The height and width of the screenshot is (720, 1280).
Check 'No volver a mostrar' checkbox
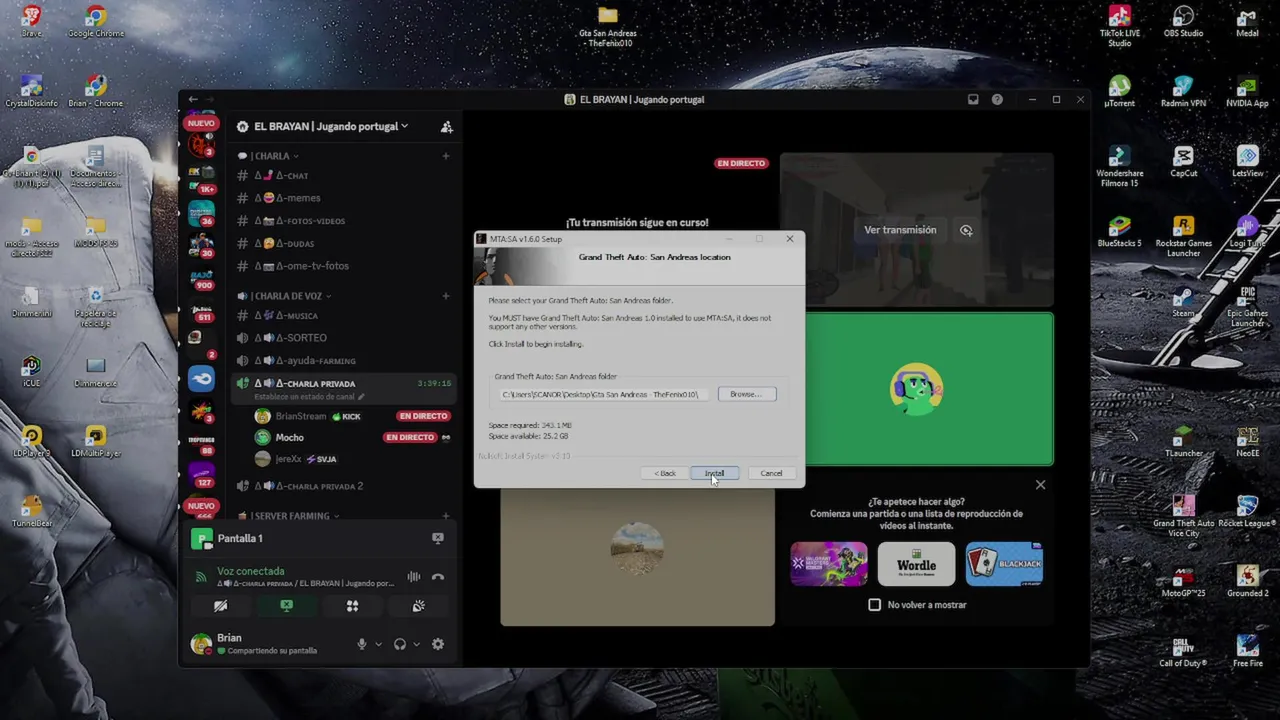[875, 605]
